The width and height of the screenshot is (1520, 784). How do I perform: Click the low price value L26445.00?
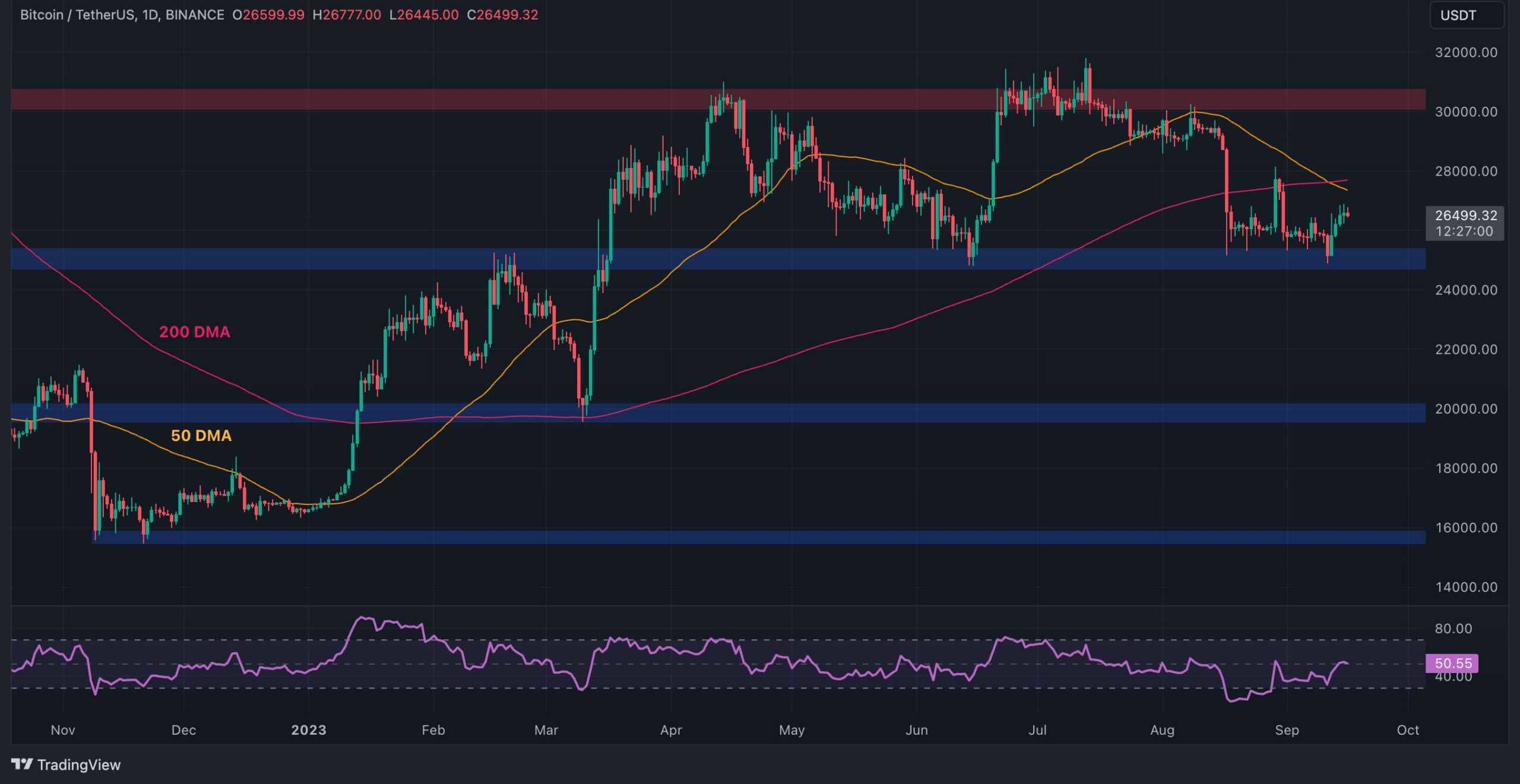point(424,15)
